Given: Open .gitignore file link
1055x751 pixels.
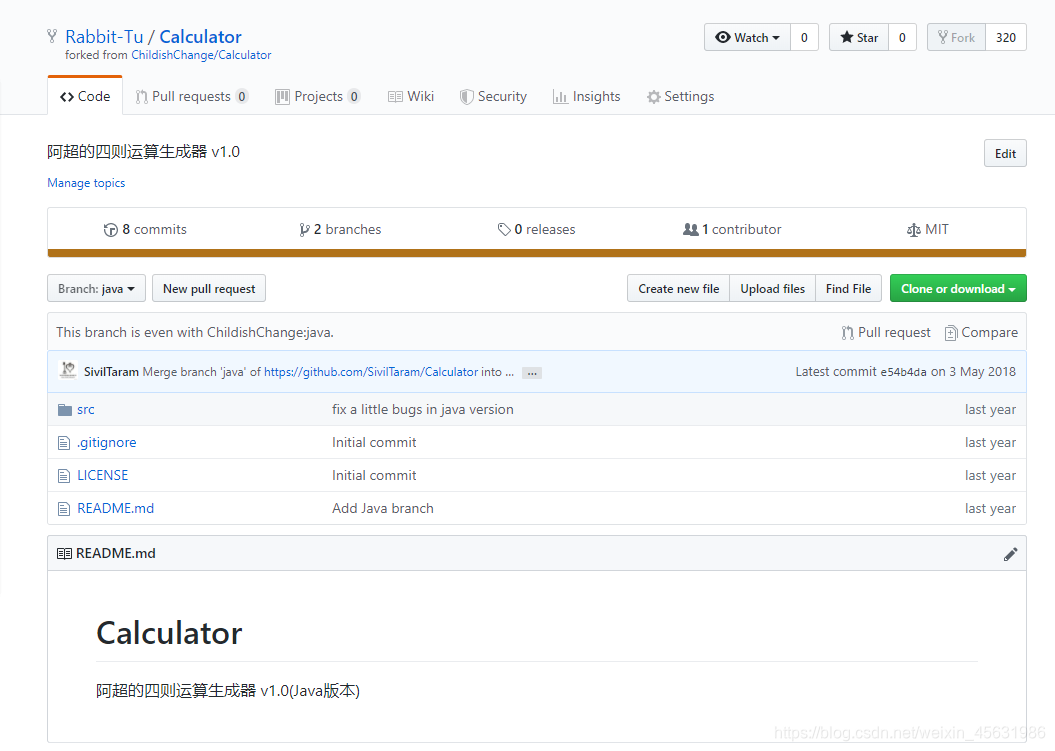Looking at the screenshot, I should point(106,443).
